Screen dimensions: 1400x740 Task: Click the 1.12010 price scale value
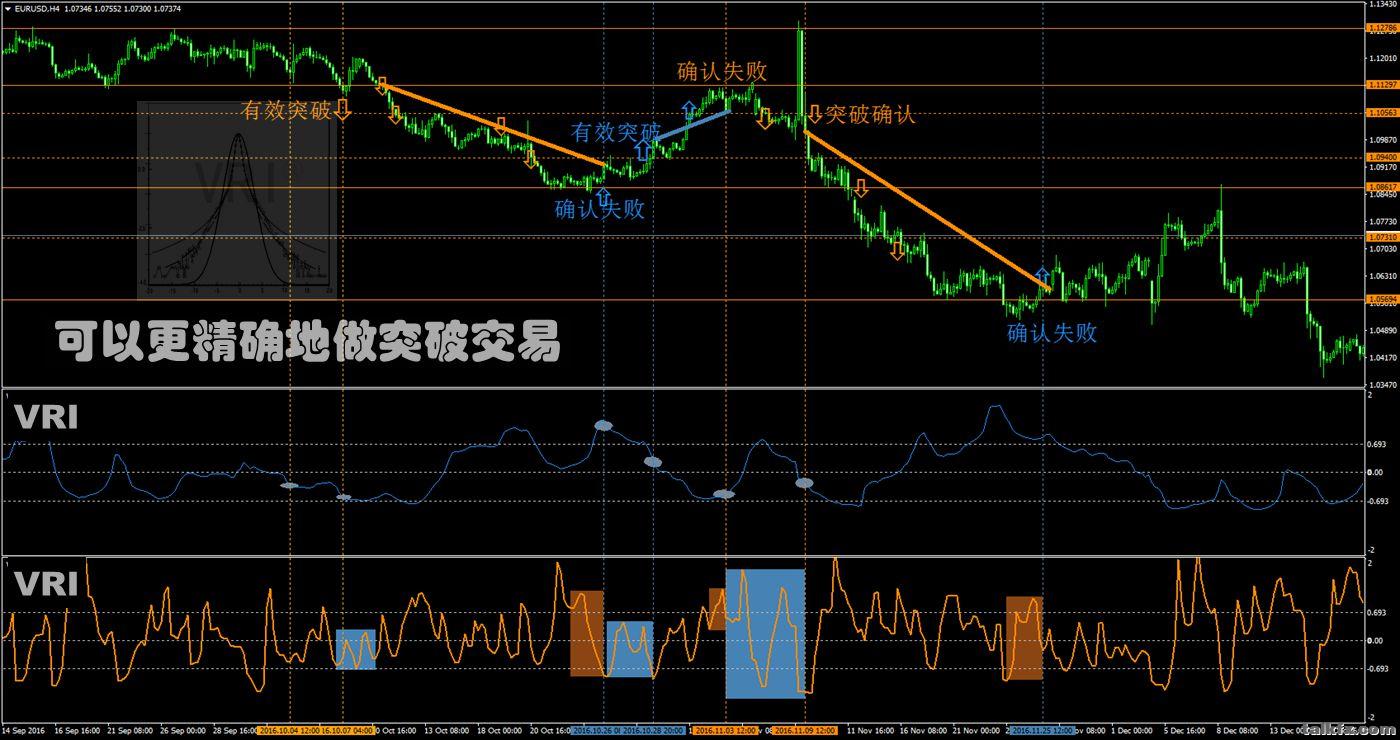click(x=1381, y=58)
